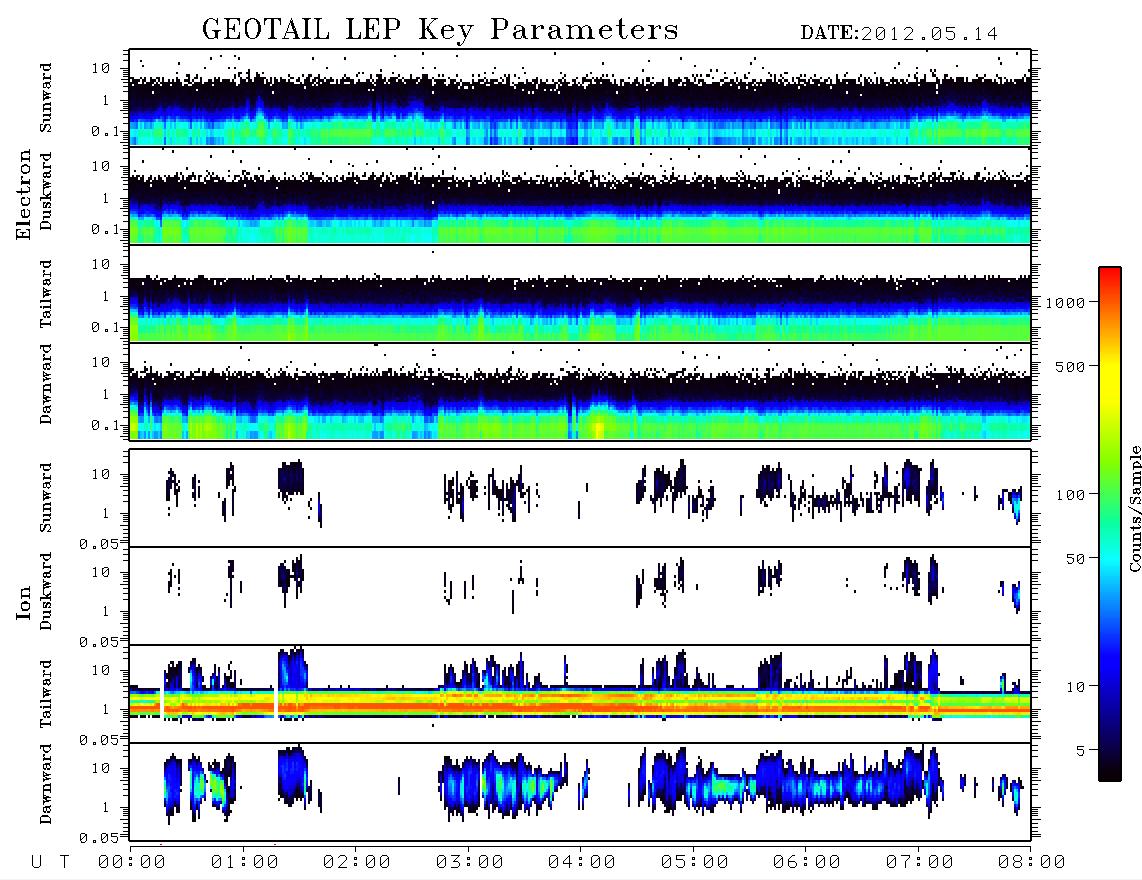Click the "06:00" time tick label
The image size is (1142, 880).
(x=807, y=863)
